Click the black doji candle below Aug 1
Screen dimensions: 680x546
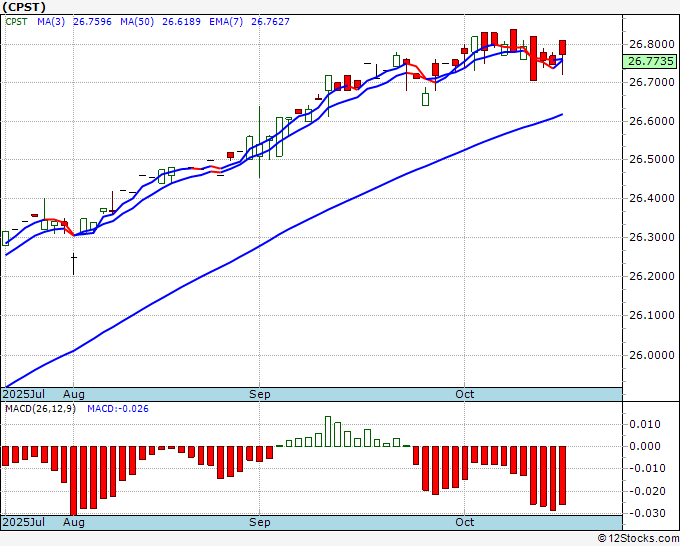point(74,263)
